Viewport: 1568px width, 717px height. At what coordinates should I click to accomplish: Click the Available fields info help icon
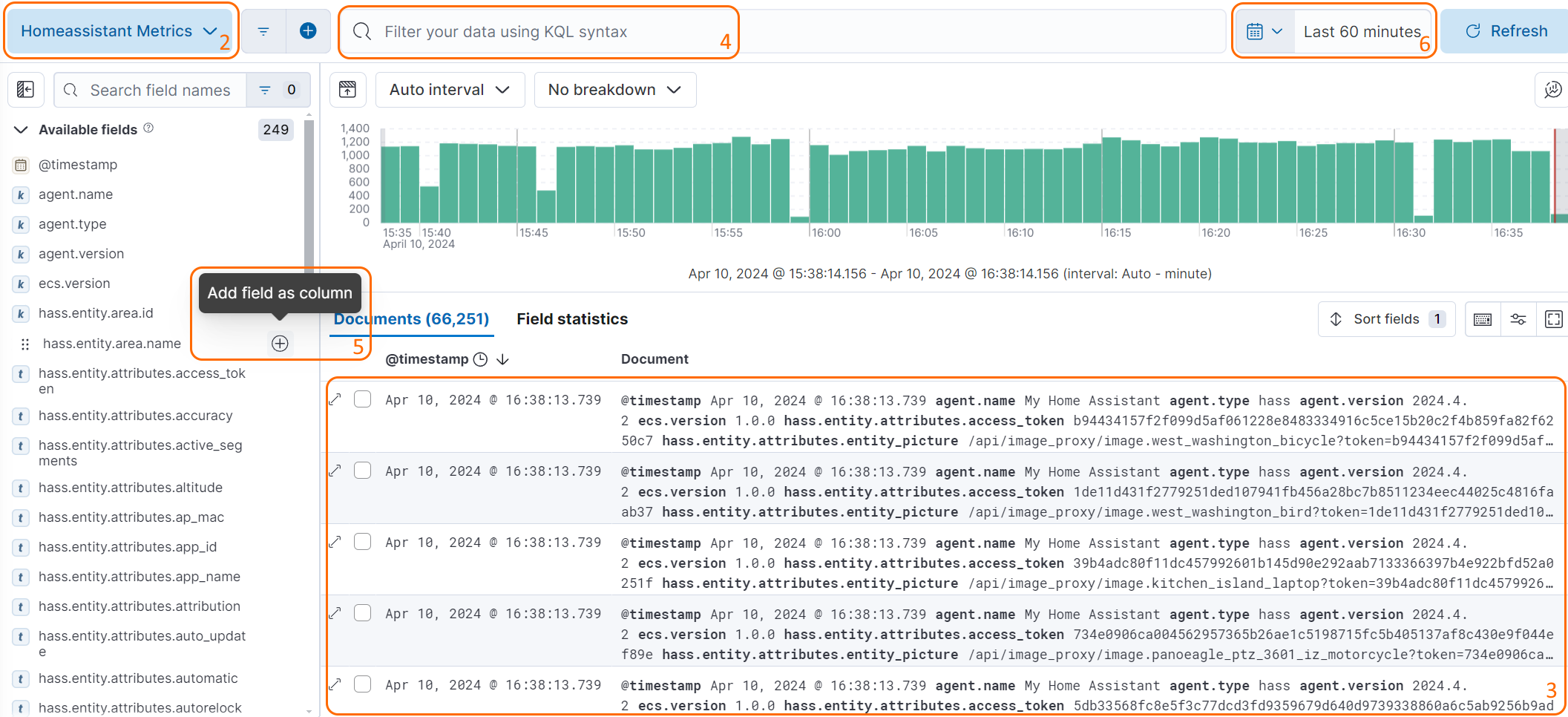point(148,128)
